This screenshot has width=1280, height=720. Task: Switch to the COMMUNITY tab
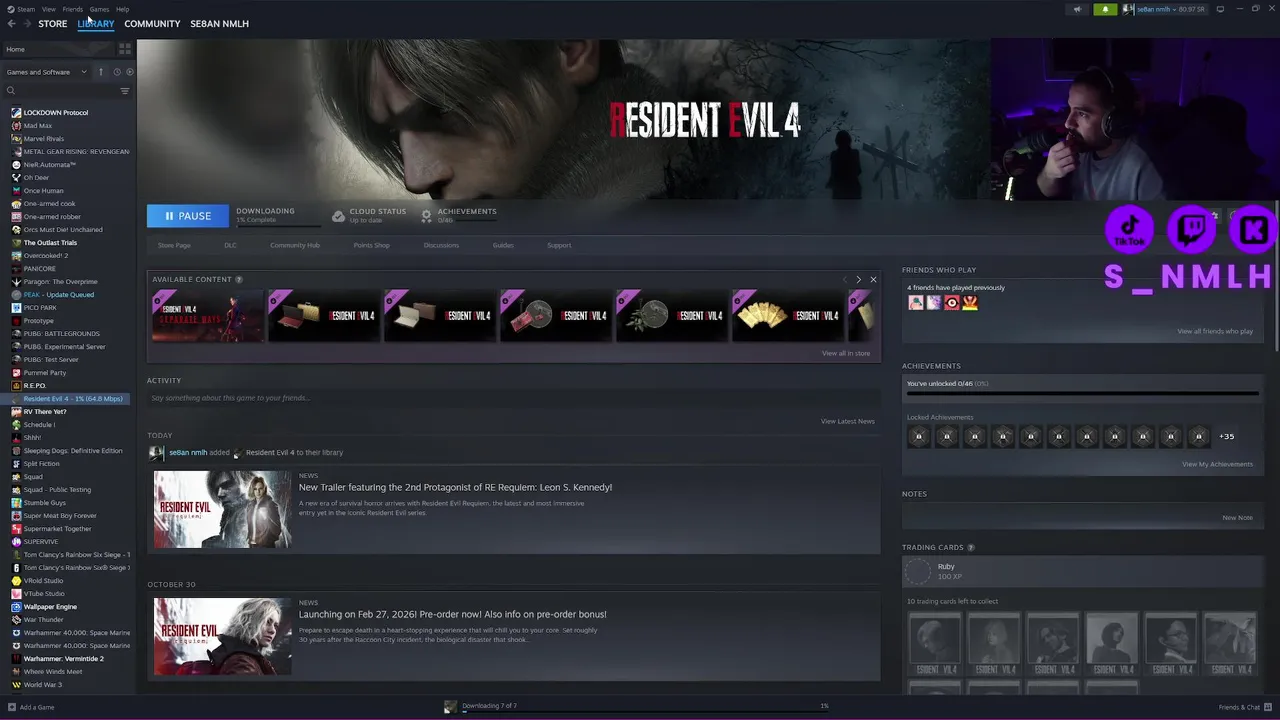pyautogui.click(x=152, y=24)
